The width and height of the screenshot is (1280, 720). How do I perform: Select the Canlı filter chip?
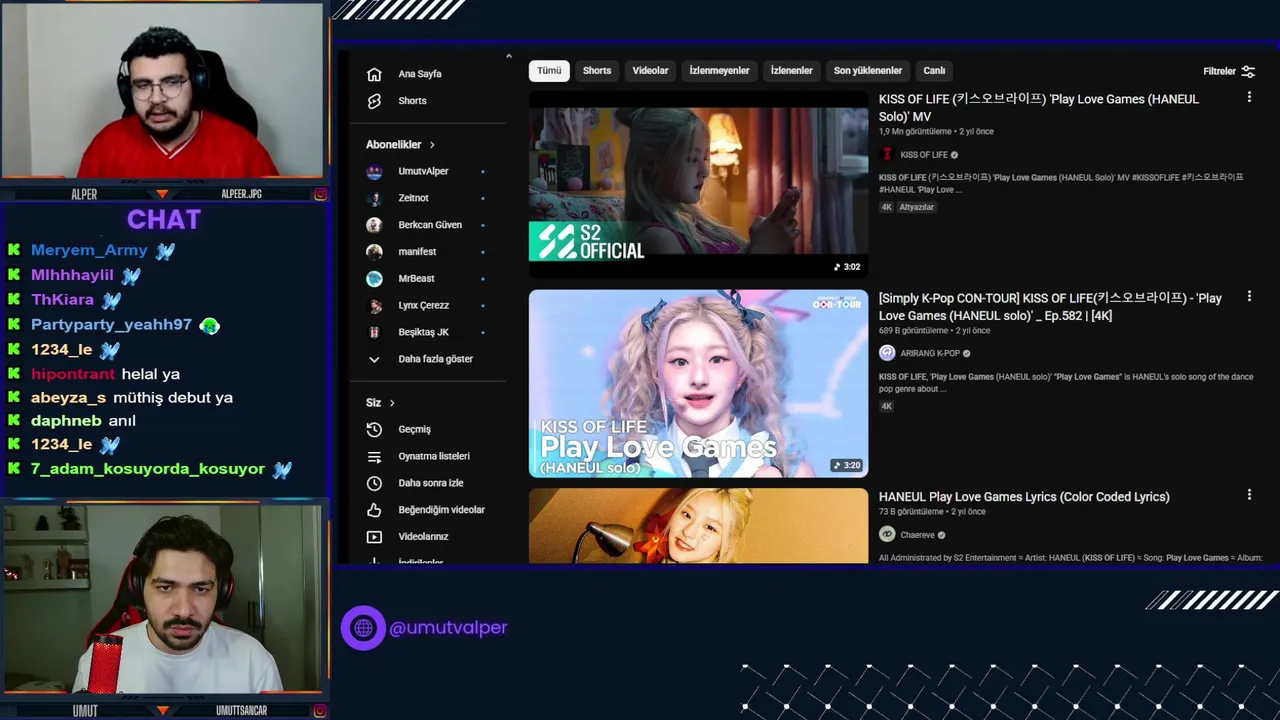[934, 71]
